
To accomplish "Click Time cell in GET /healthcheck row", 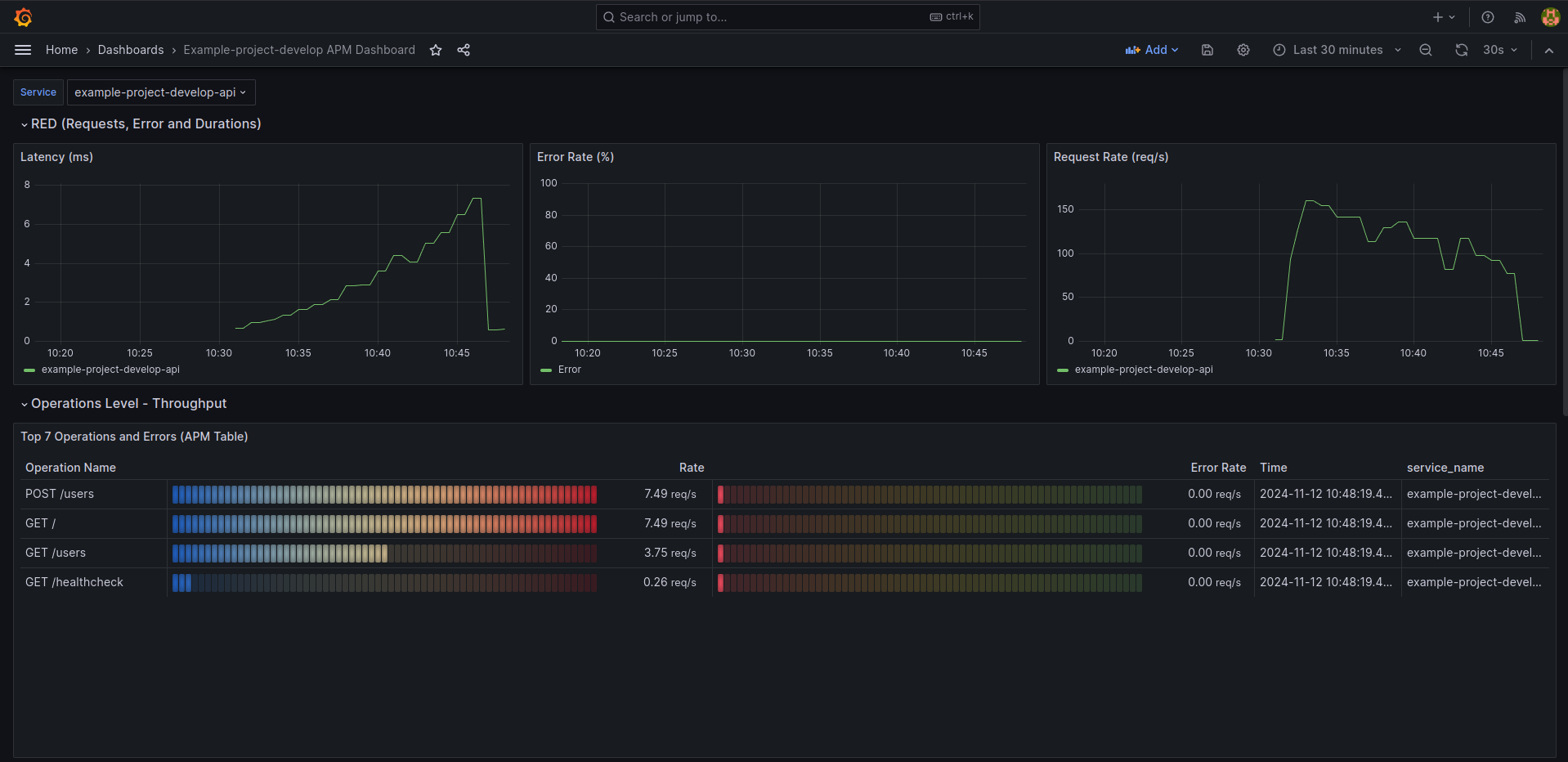I will coord(1326,582).
